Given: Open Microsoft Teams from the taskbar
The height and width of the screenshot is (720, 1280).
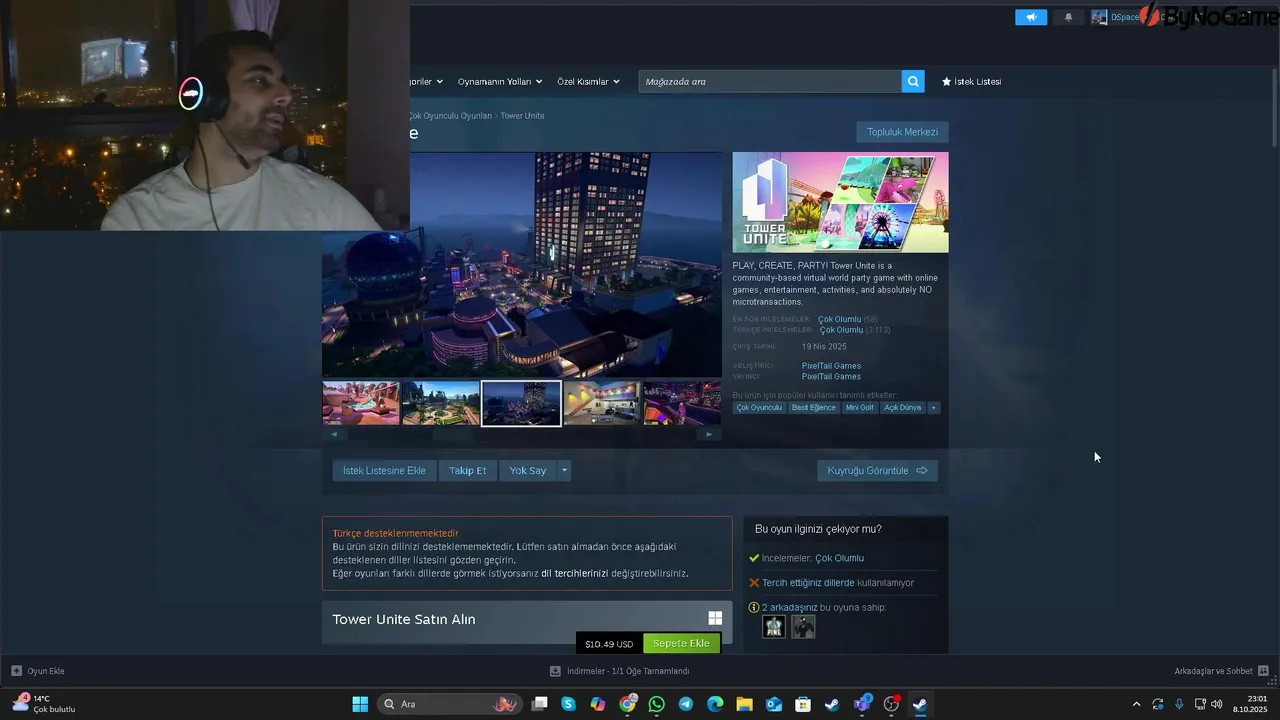Looking at the screenshot, I should [x=862, y=704].
